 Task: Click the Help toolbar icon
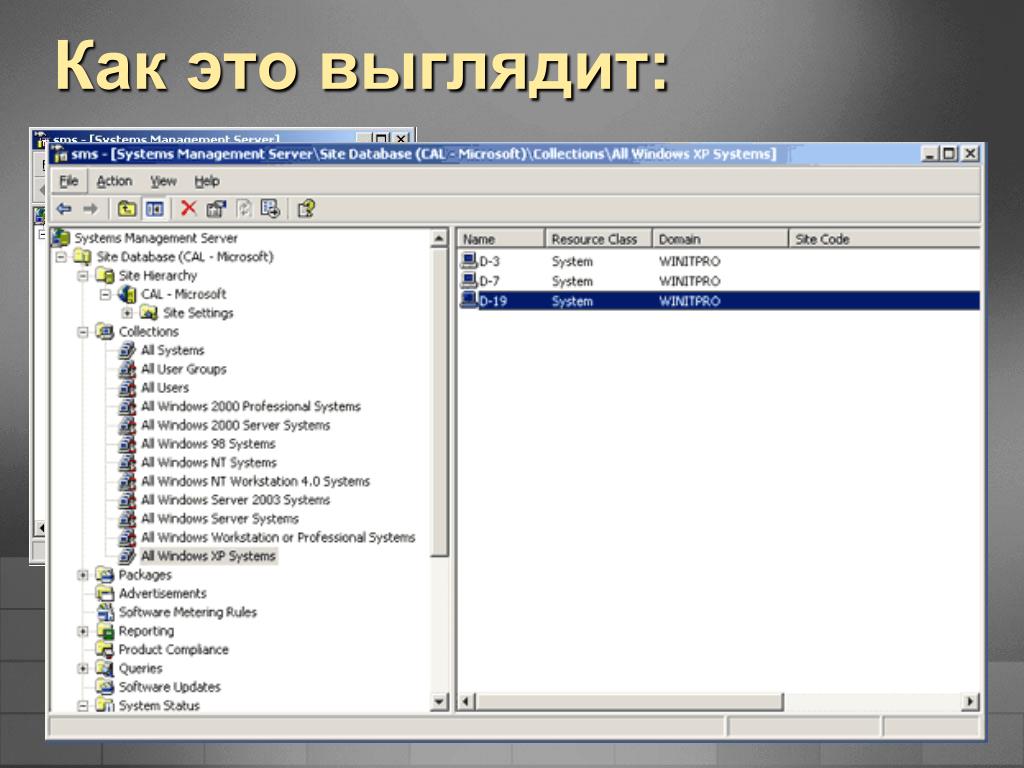coord(306,209)
